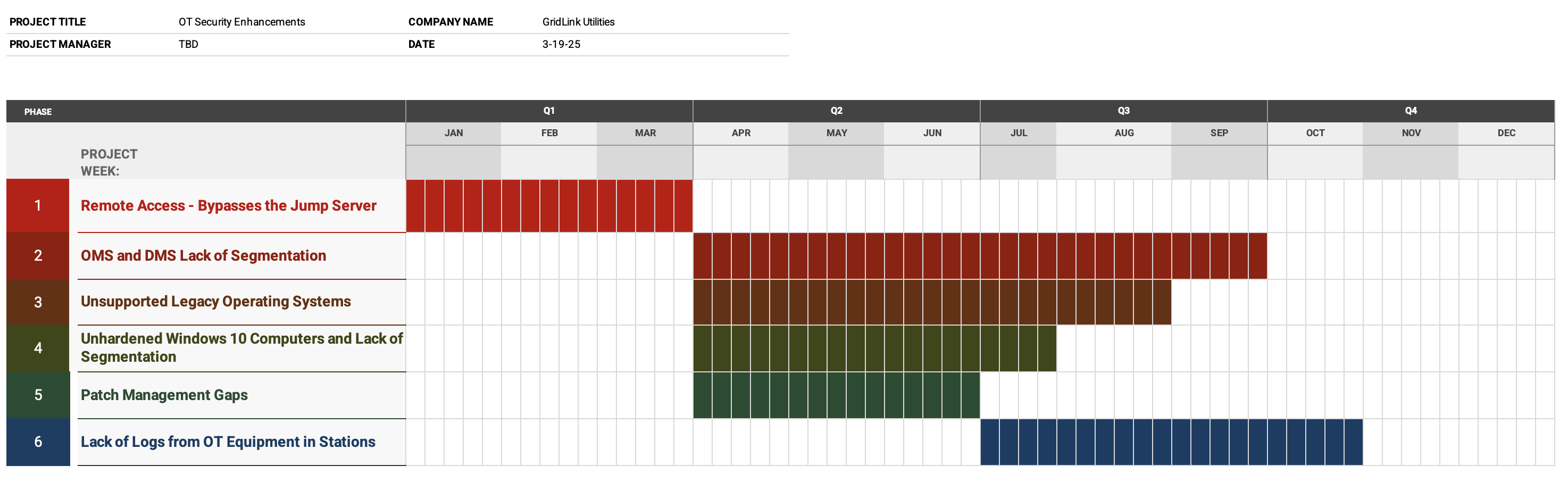
Task: Click the Patch Management Gaps task name
Action: [x=164, y=395]
